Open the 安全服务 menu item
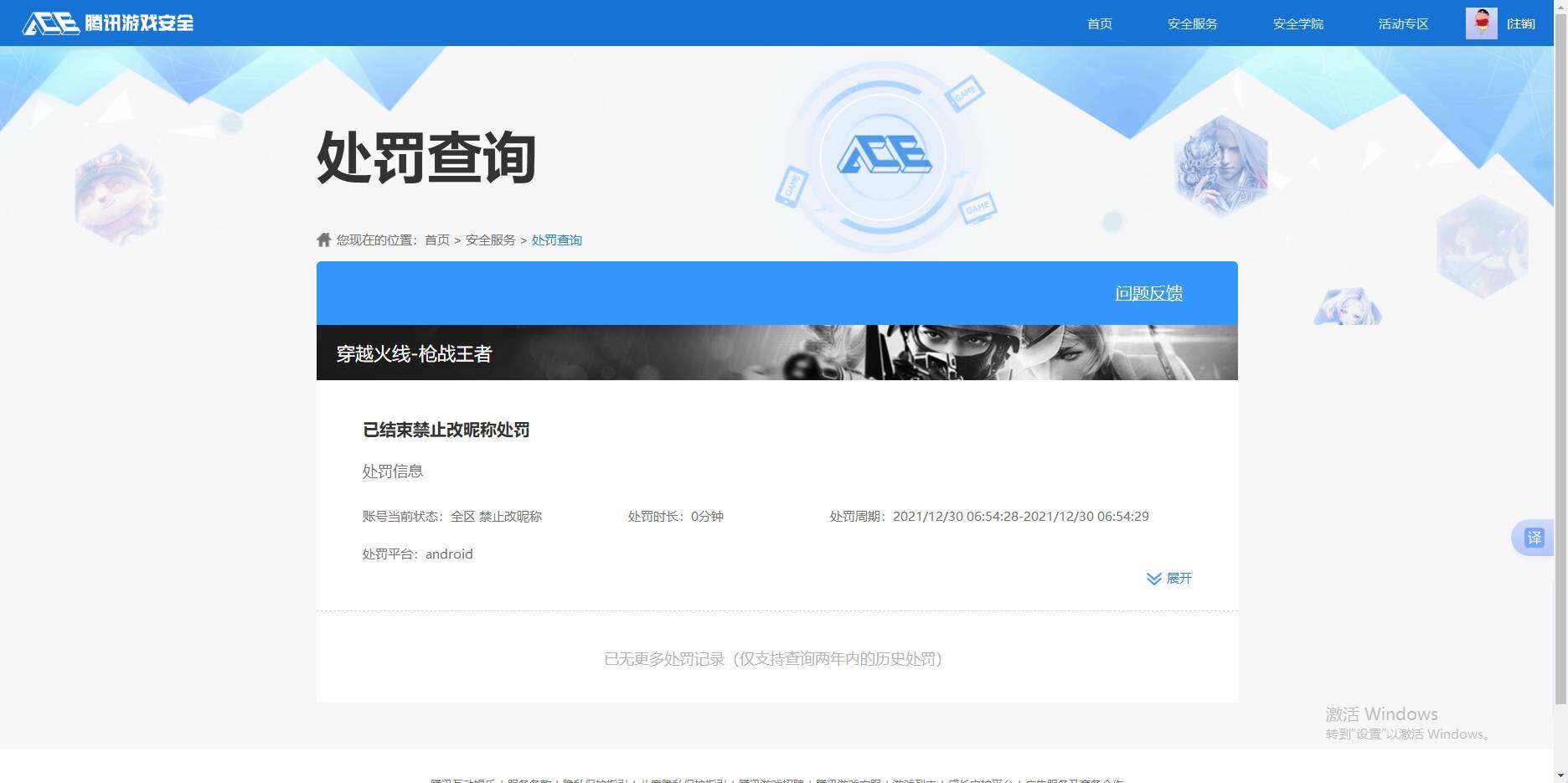Viewport: 1568px width, 783px height. tap(1192, 23)
